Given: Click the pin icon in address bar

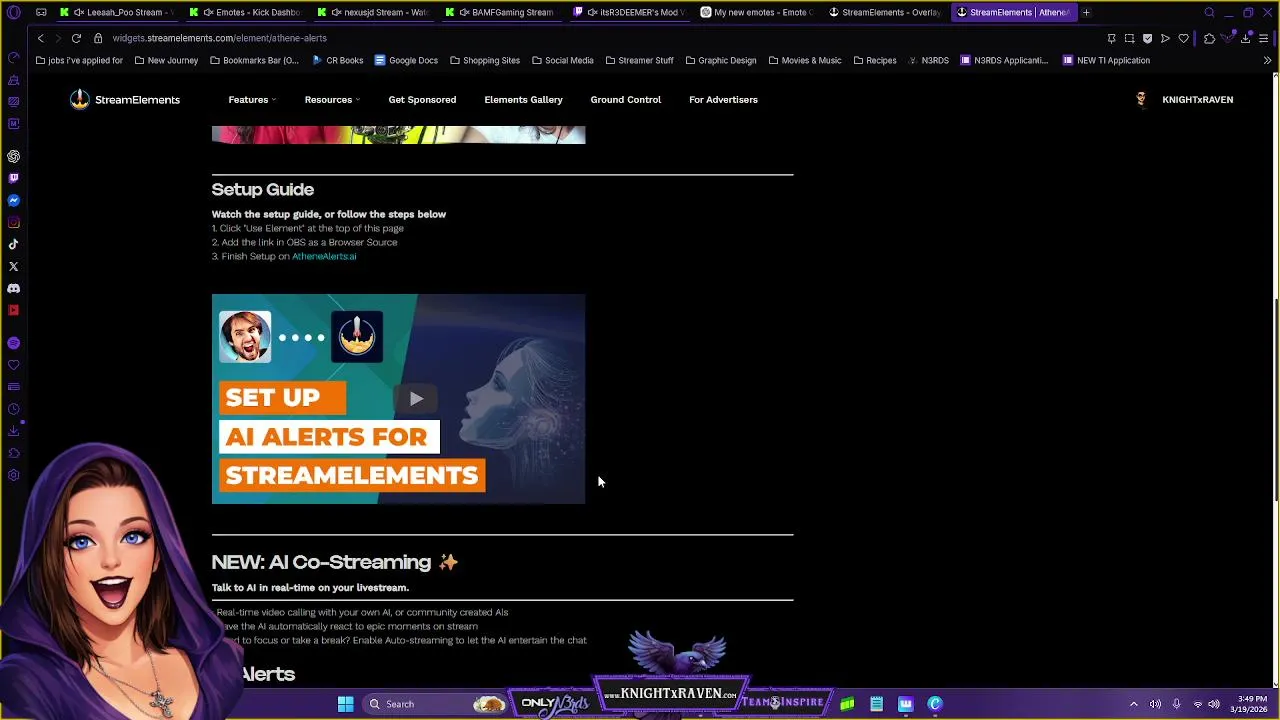Looking at the screenshot, I should click(1111, 38).
